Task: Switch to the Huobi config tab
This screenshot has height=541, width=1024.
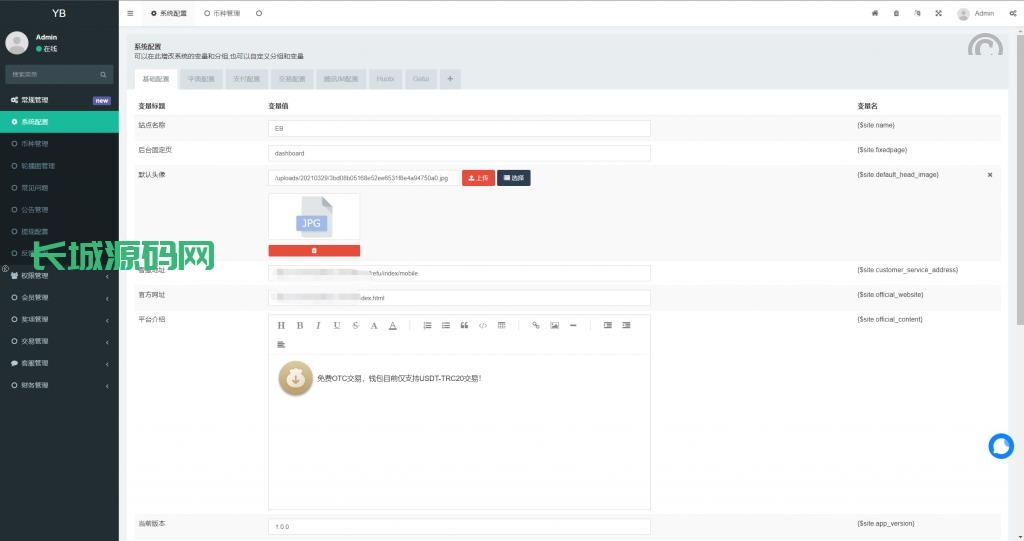Action: (385, 78)
